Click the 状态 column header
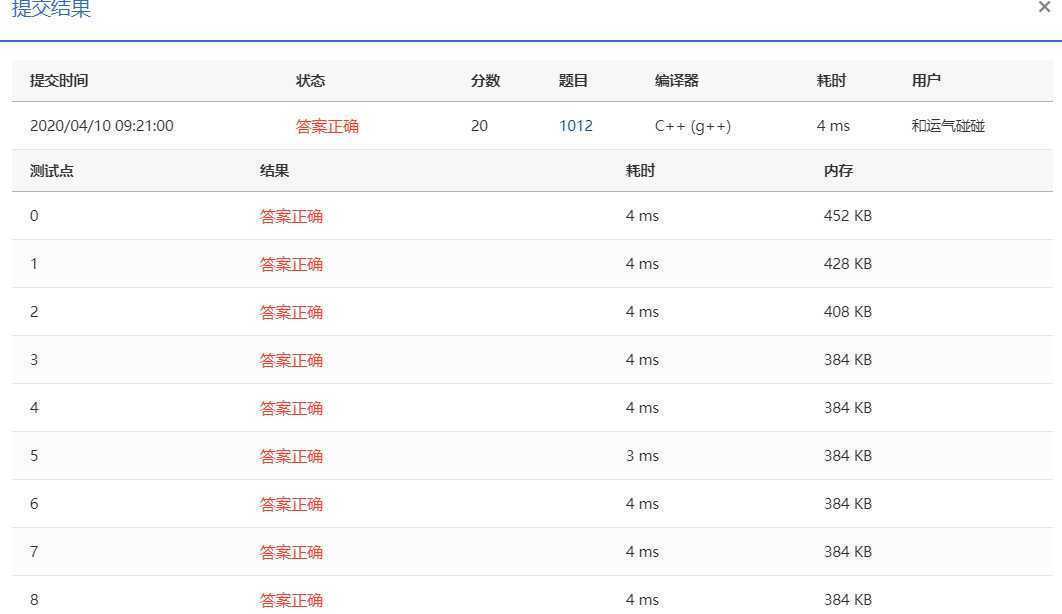The width and height of the screenshot is (1062, 614). 311,81
